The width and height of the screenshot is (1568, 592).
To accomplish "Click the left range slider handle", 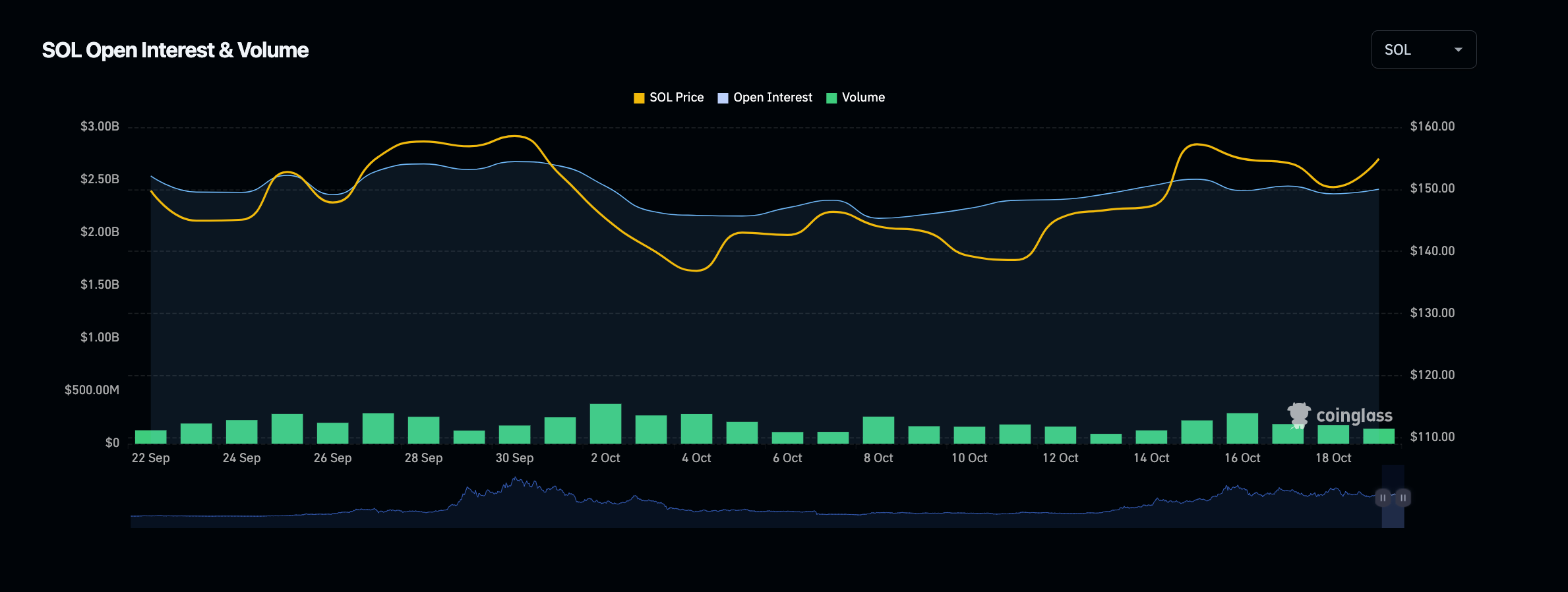I will [1383, 498].
